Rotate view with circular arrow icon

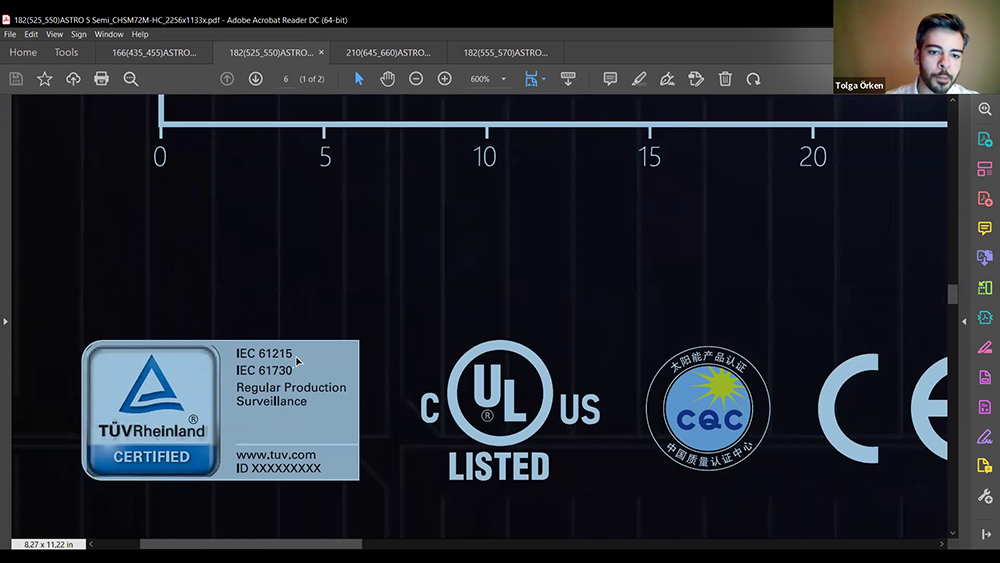(x=753, y=78)
